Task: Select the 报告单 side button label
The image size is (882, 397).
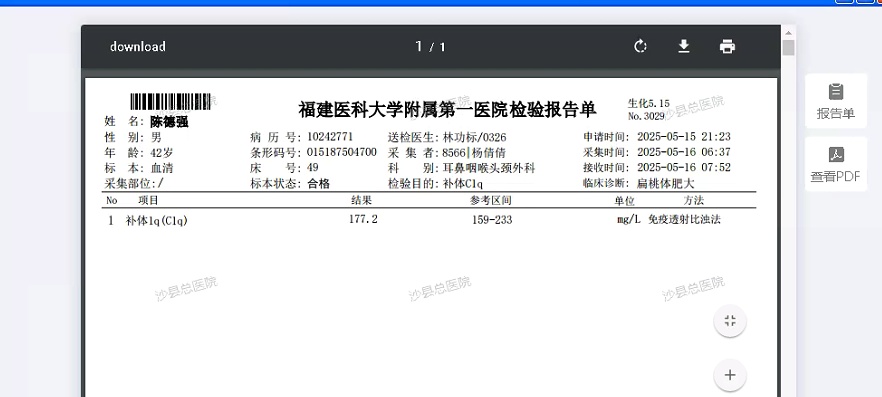Action: pyautogui.click(x=836, y=113)
